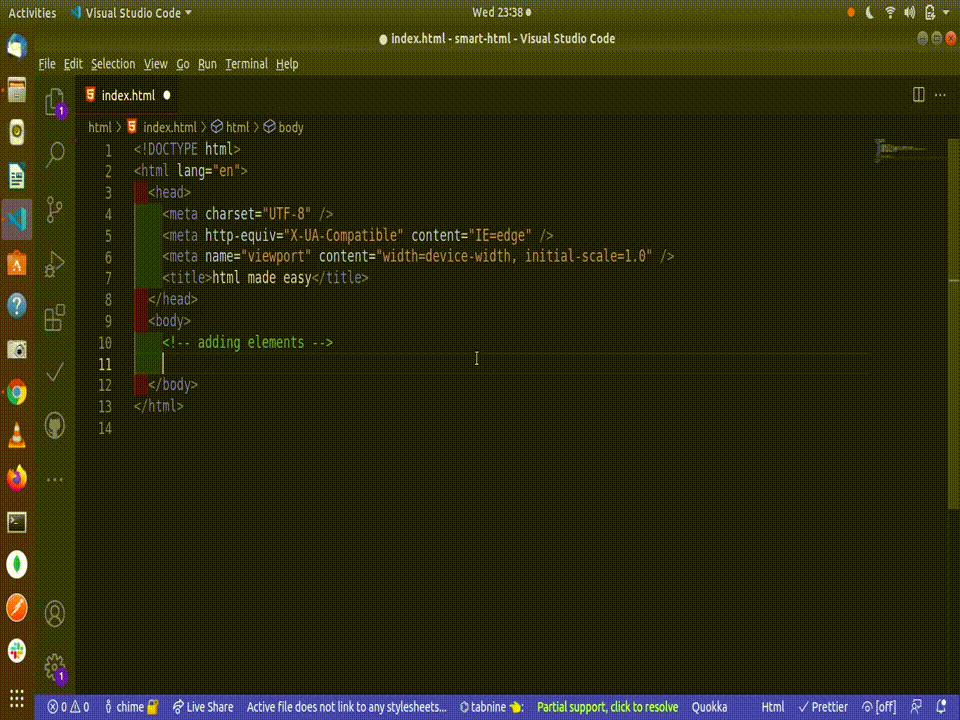Click the editor vertical scrollbar
The height and width of the screenshot is (720, 960).
[954, 323]
